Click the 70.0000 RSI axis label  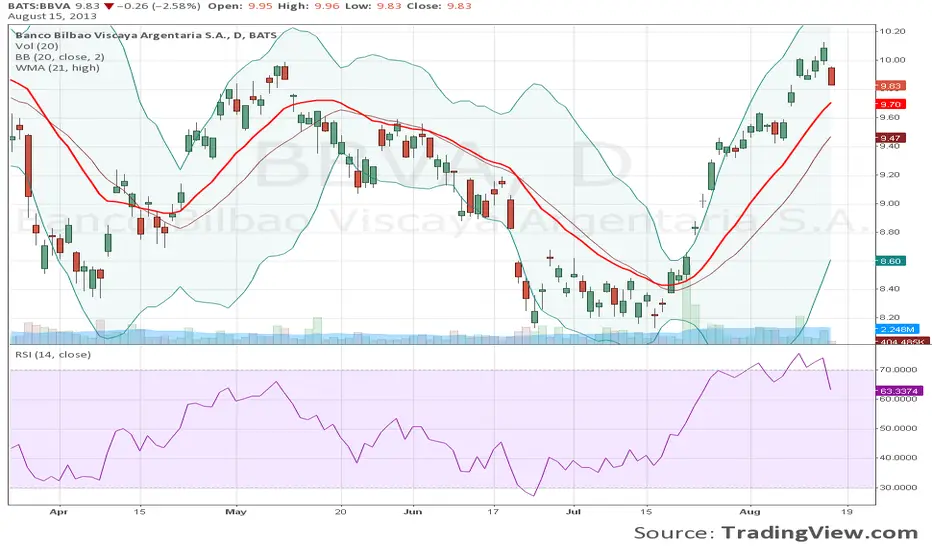(x=898, y=369)
